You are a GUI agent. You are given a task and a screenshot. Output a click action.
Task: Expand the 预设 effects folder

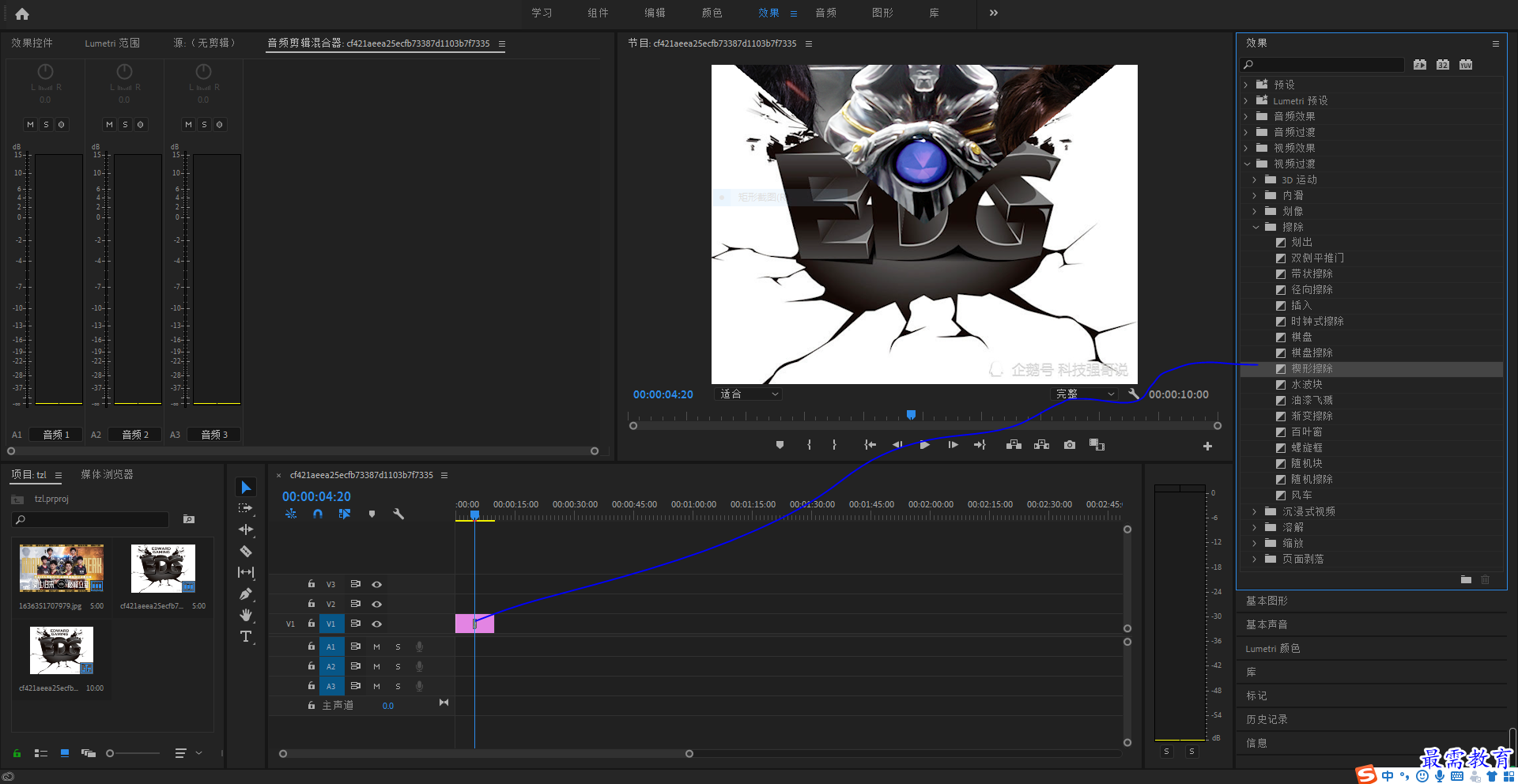[1246, 85]
